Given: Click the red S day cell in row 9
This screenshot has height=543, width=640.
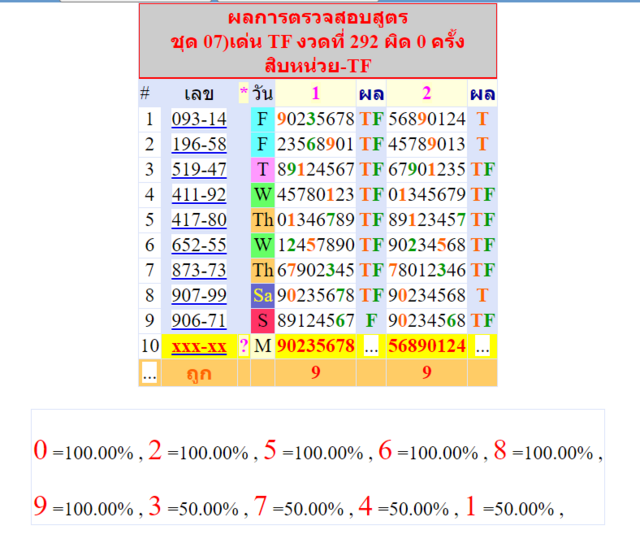Looking at the screenshot, I should [x=262, y=320].
